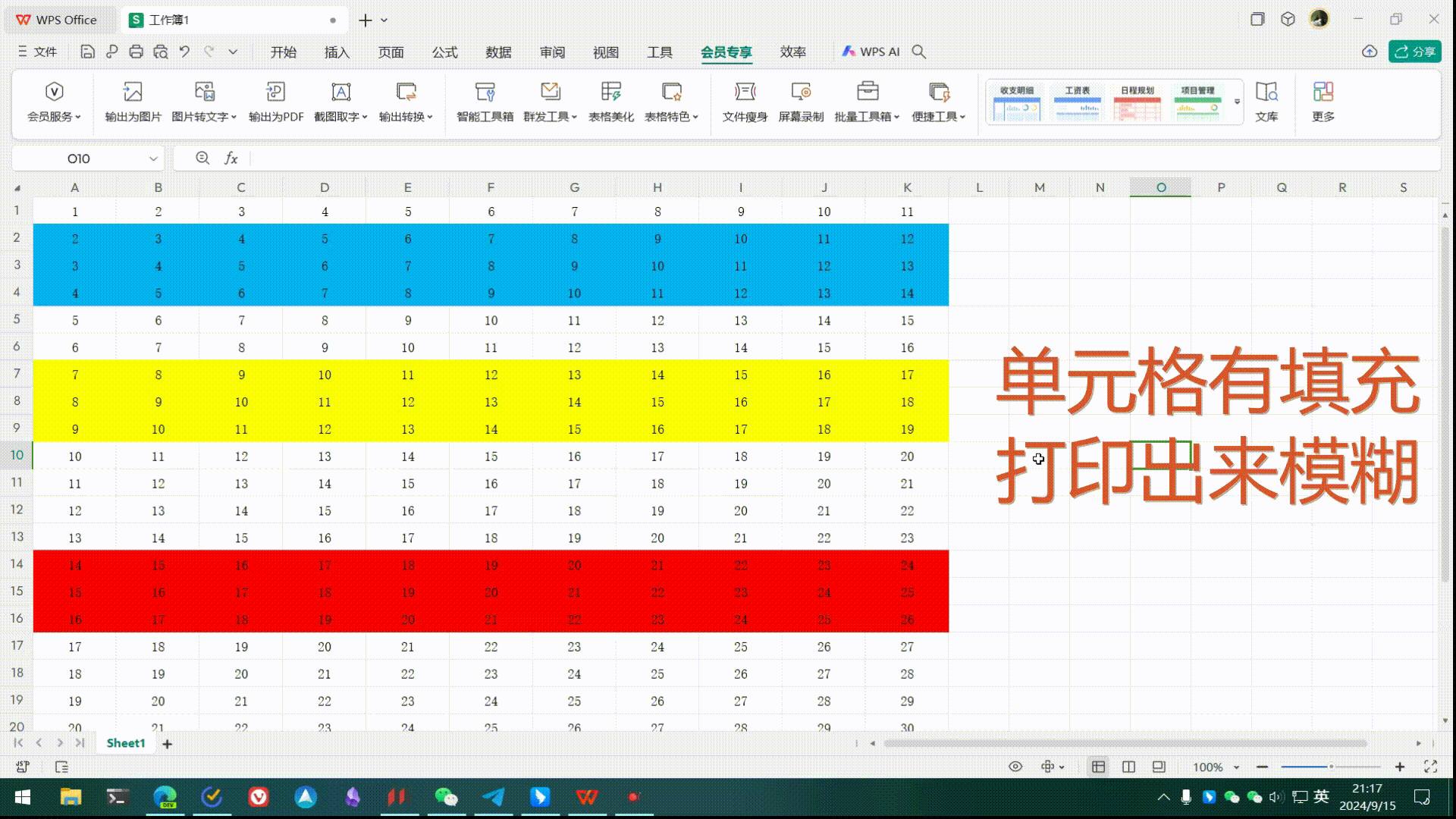Viewport: 1456px width, 819px height.
Task: Click the 分享 share button
Action: [1415, 52]
